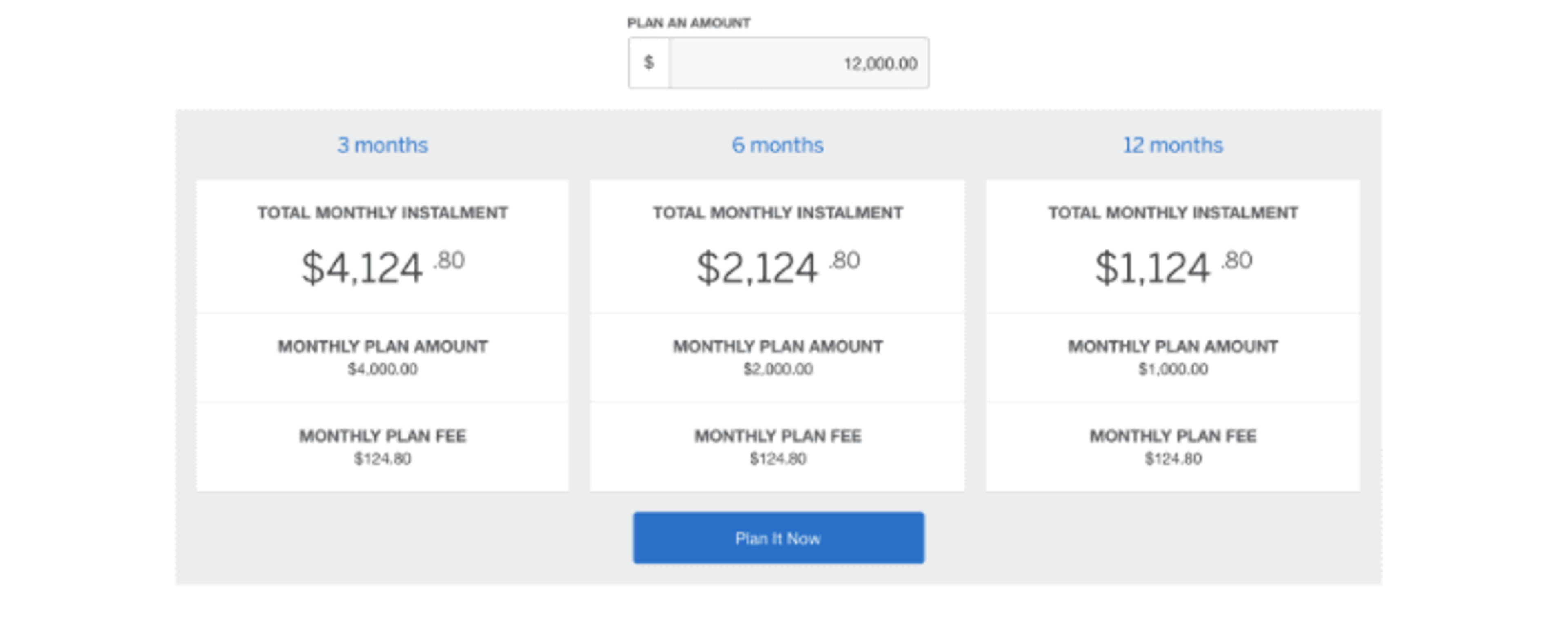This screenshot has height=634, width=1568.
Task: Click the 6 months Monthly Plan Fee
Action: pyautogui.click(x=777, y=458)
